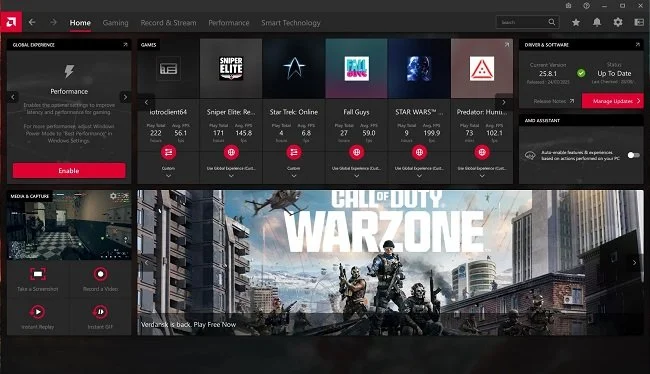Screen dimensions: 650x374
Task: Go forward with the forward arrow
Action: click(x=53, y=22)
